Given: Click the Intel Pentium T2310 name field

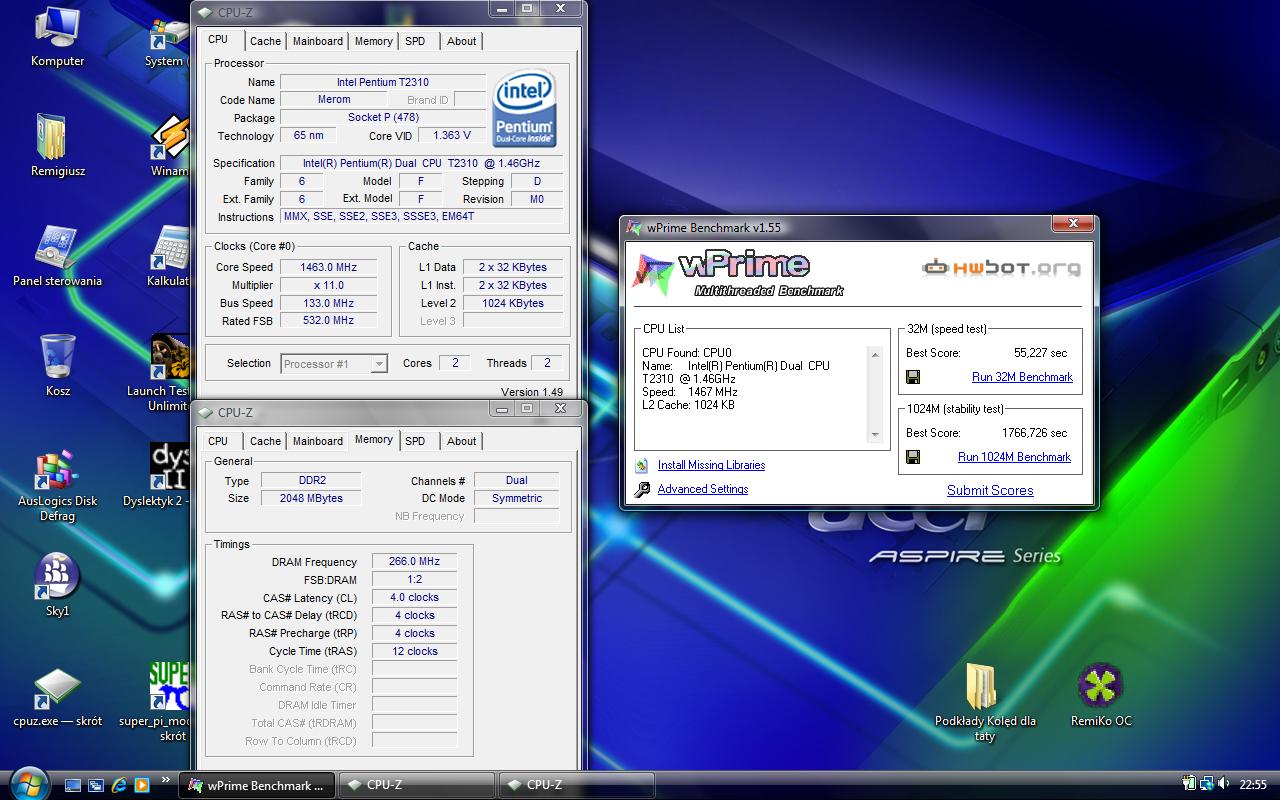Looking at the screenshot, I should click(383, 82).
